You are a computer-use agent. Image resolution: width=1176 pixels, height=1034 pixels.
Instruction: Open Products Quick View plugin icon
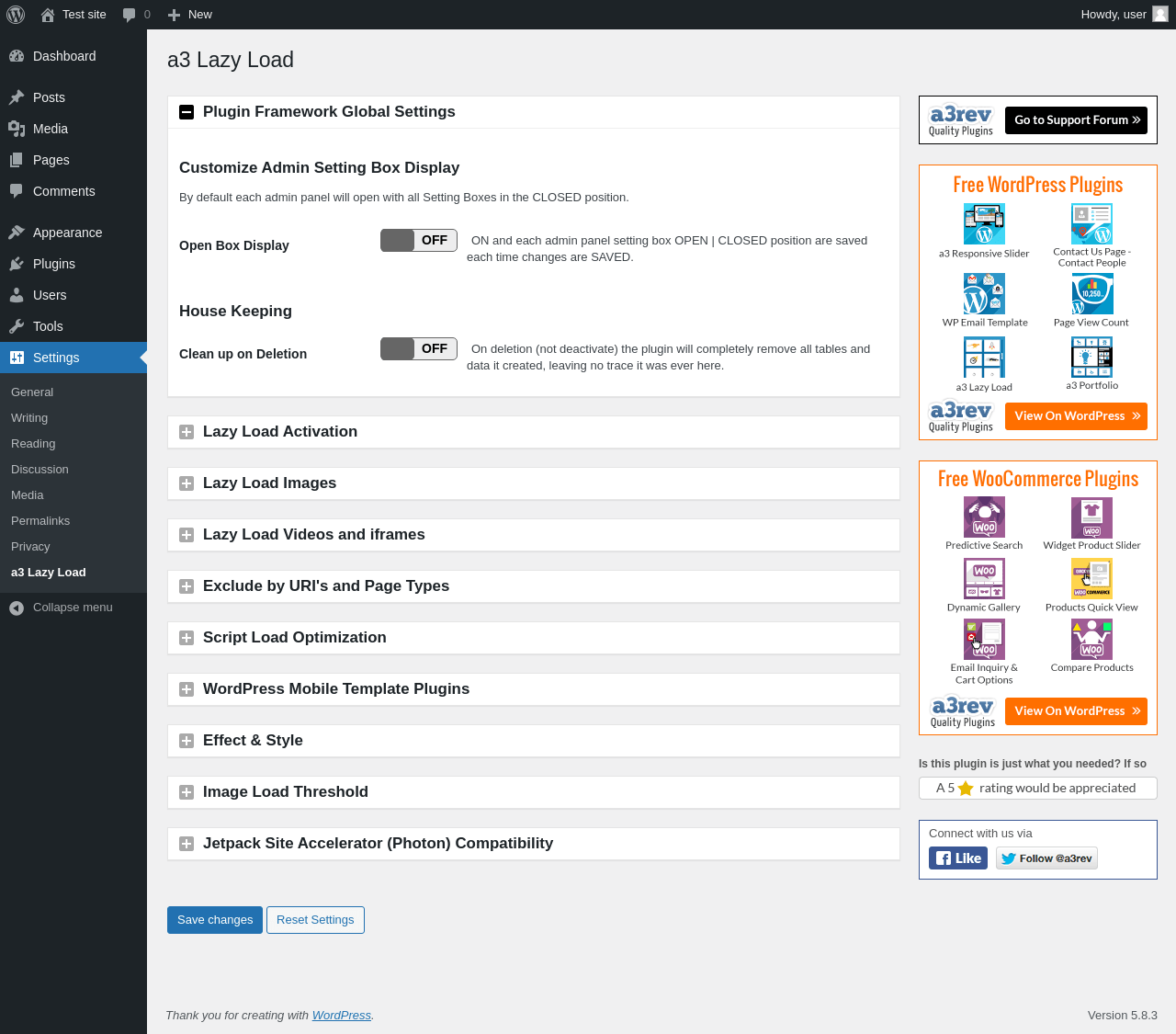(x=1091, y=579)
